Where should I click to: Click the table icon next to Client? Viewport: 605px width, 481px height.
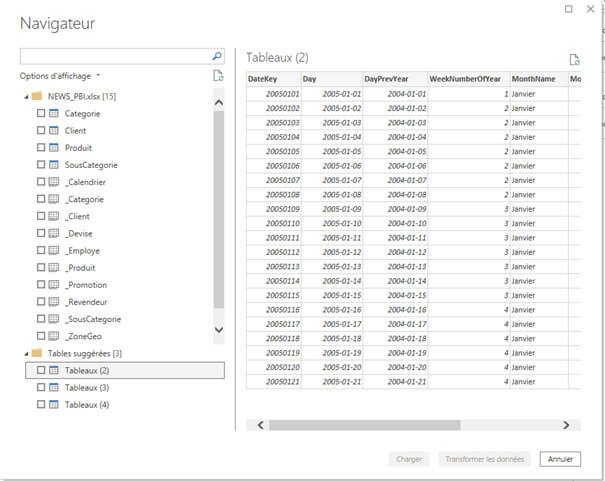pos(54,130)
